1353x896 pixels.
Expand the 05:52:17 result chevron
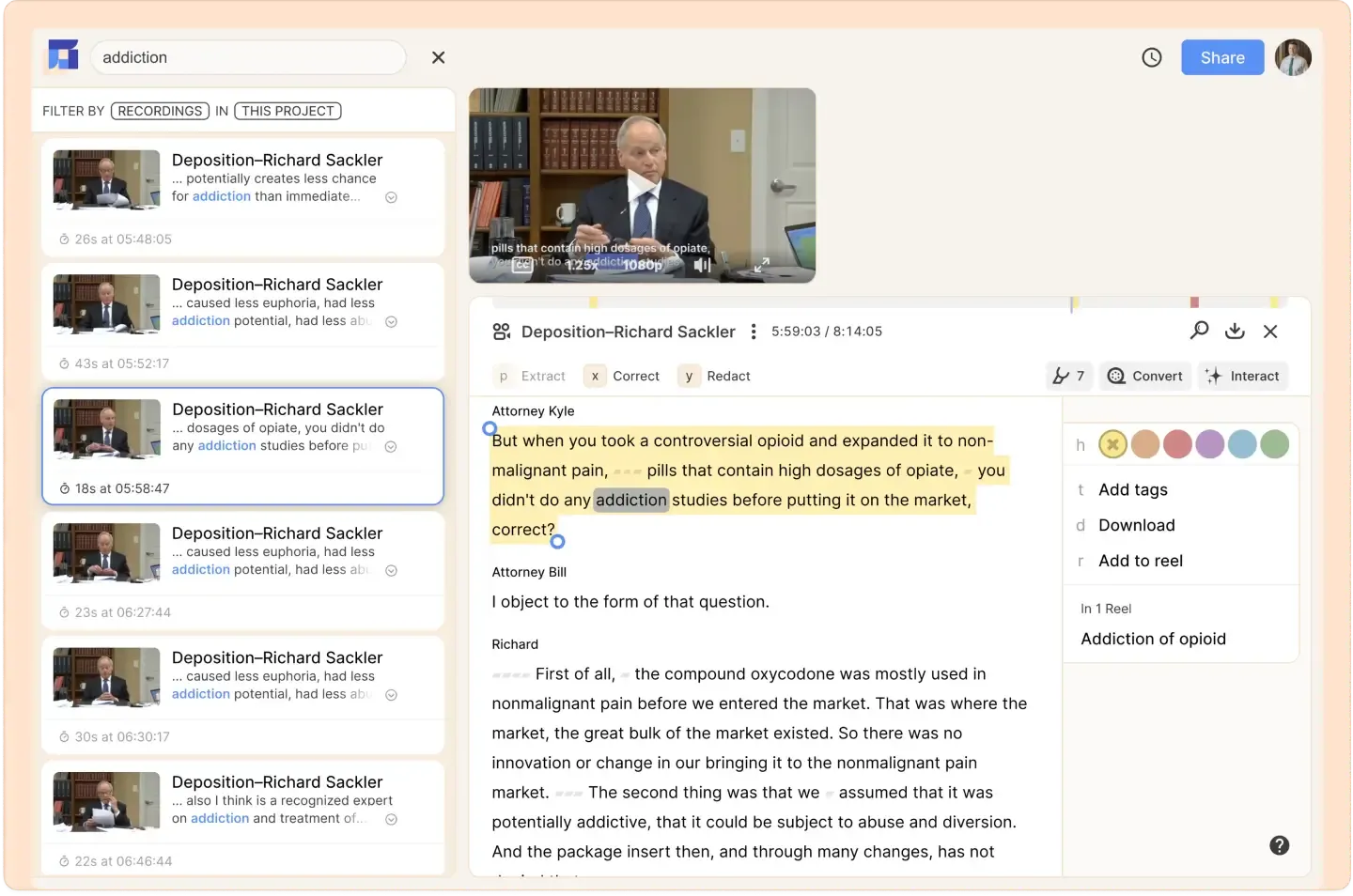coord(392,321)
